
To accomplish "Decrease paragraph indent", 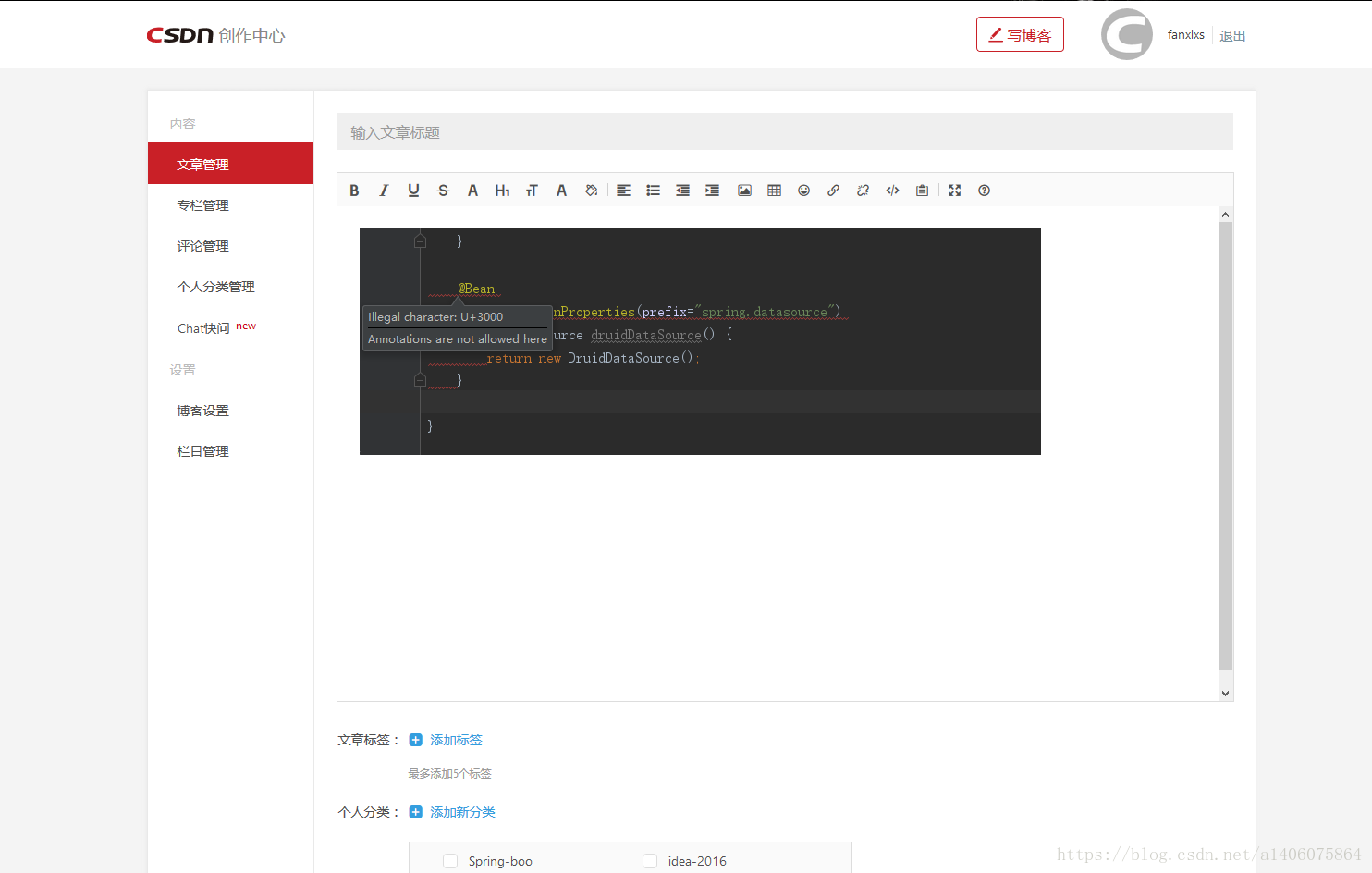I will [683, 191].
